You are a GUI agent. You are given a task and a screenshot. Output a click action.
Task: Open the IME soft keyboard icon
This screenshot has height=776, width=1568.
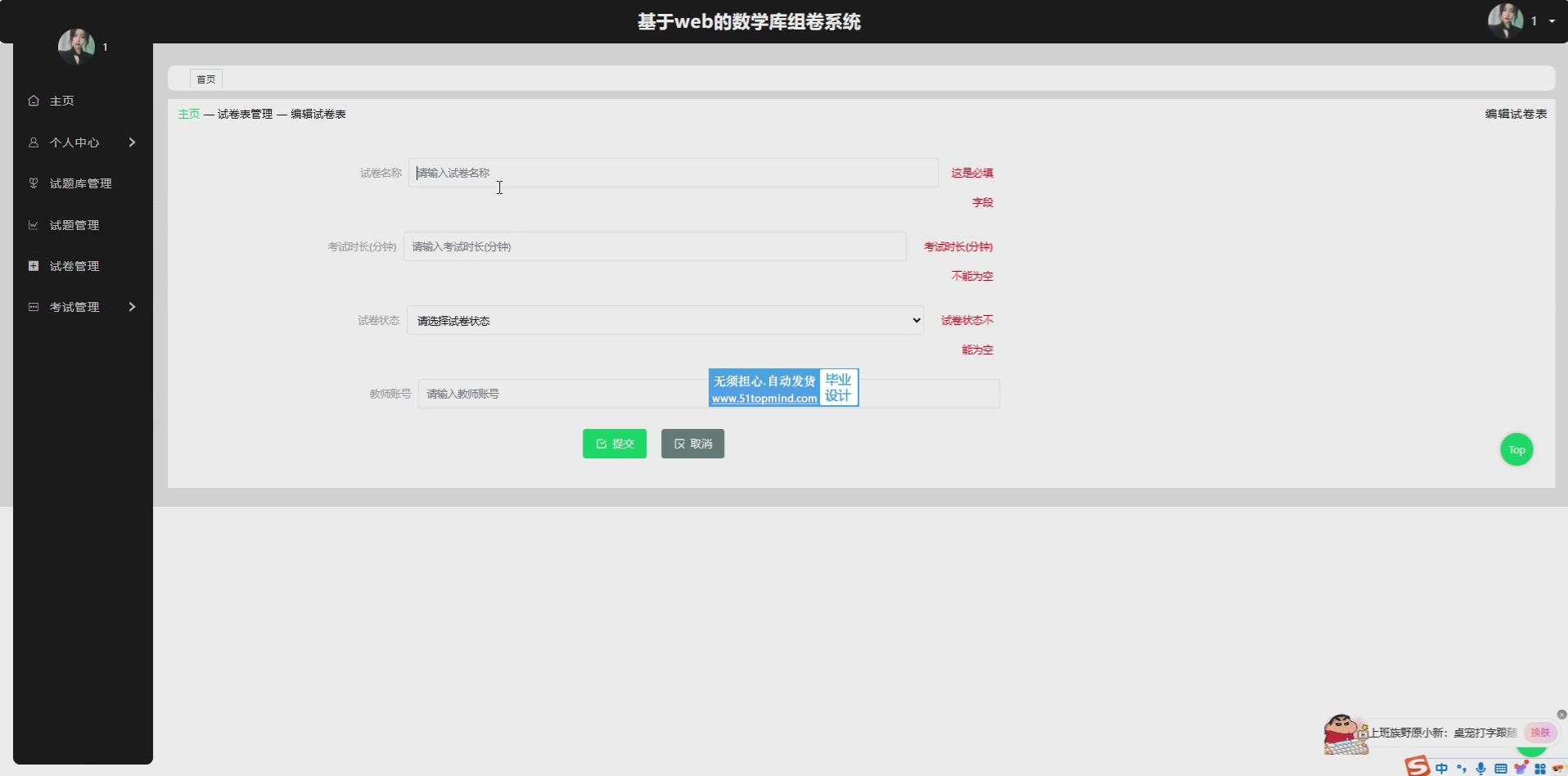point(1501,768)
